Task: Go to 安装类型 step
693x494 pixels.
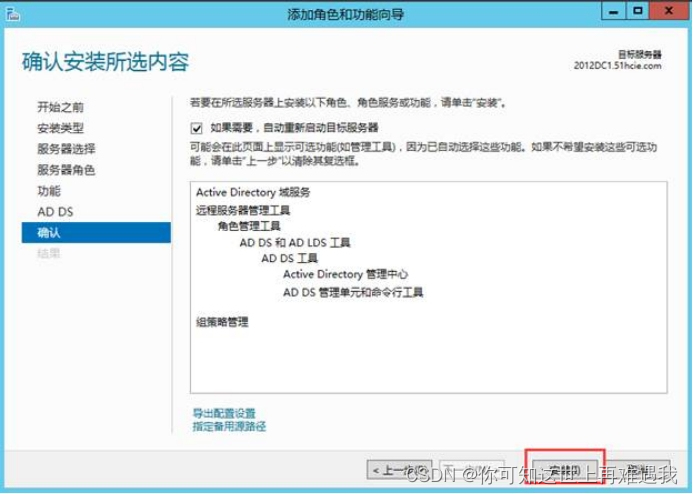Action: click(x=61, y=128)
